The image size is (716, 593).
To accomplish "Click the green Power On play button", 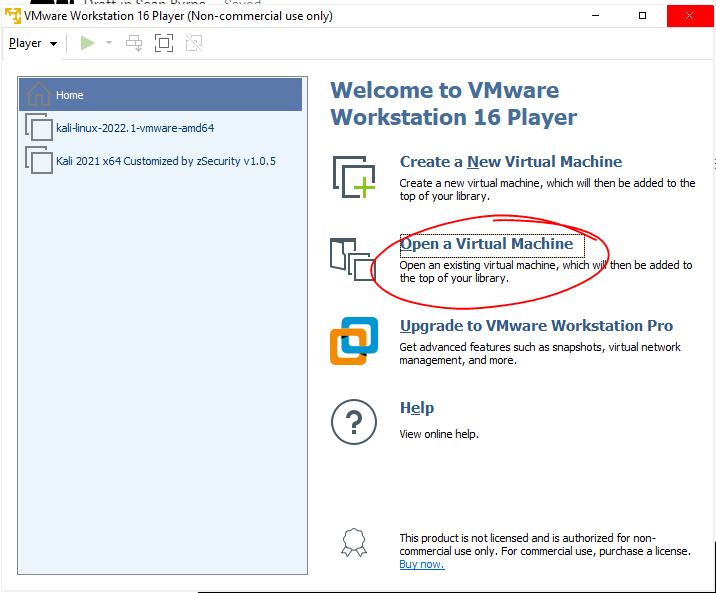I will click(87, 43).
